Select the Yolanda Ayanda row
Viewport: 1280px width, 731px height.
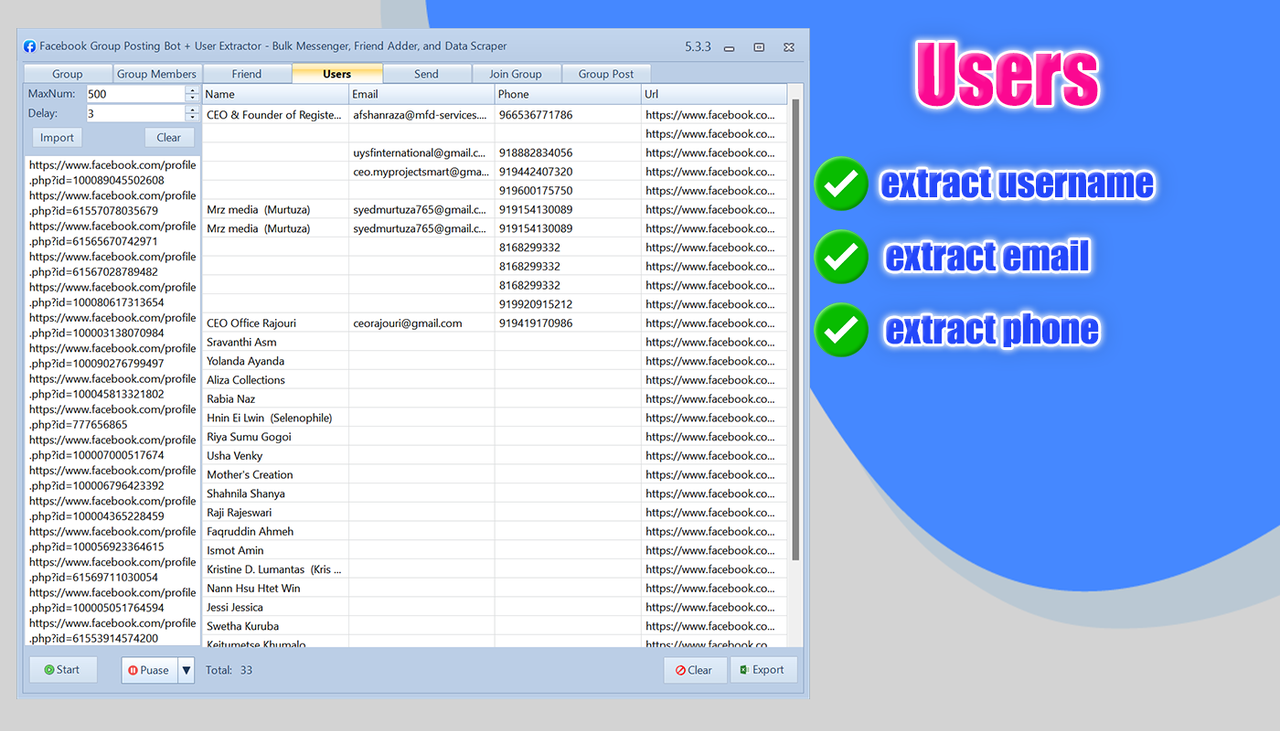click(x=495, y=361)
